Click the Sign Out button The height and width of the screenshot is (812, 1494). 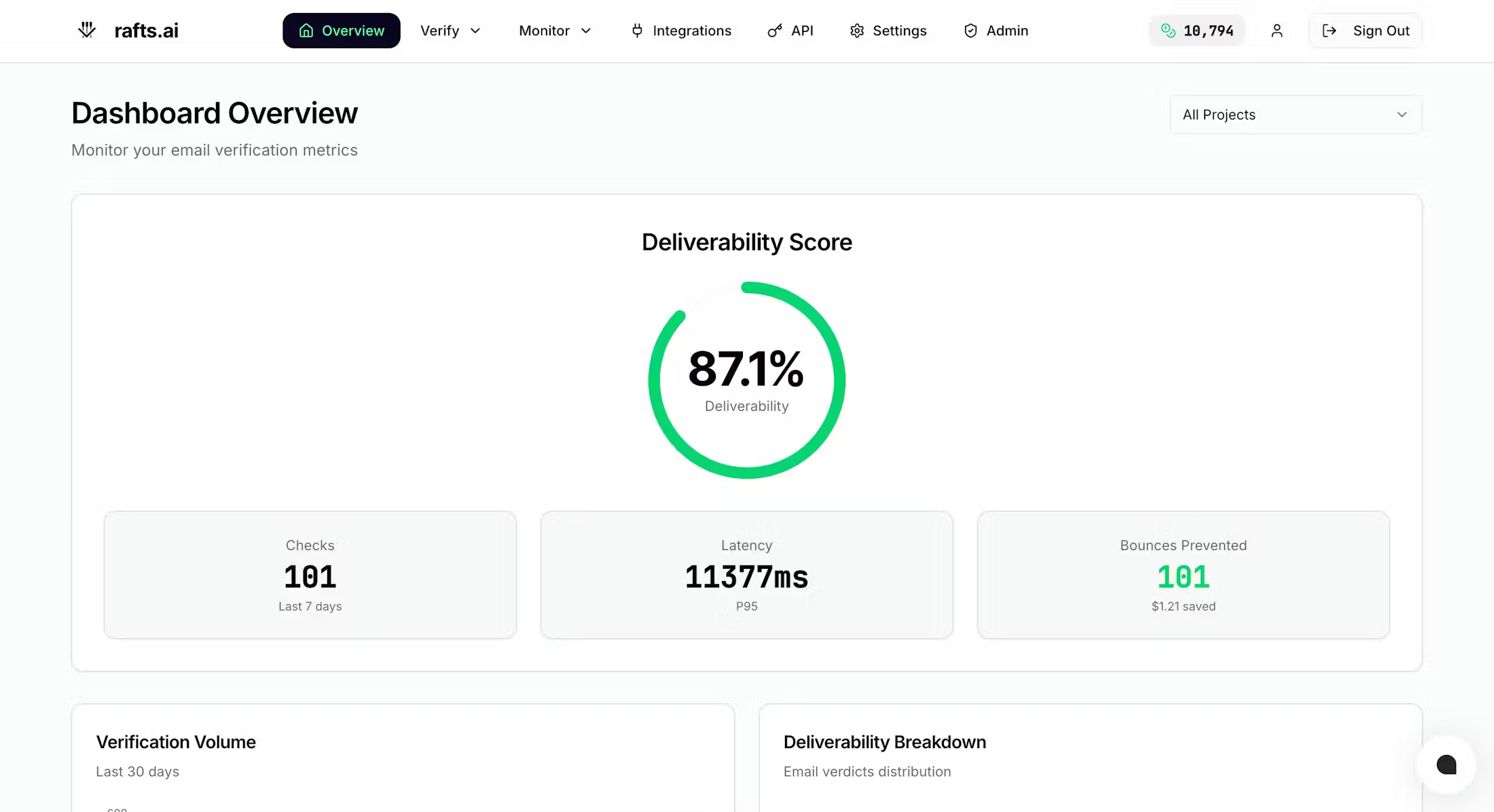[x=1364, y=31]
